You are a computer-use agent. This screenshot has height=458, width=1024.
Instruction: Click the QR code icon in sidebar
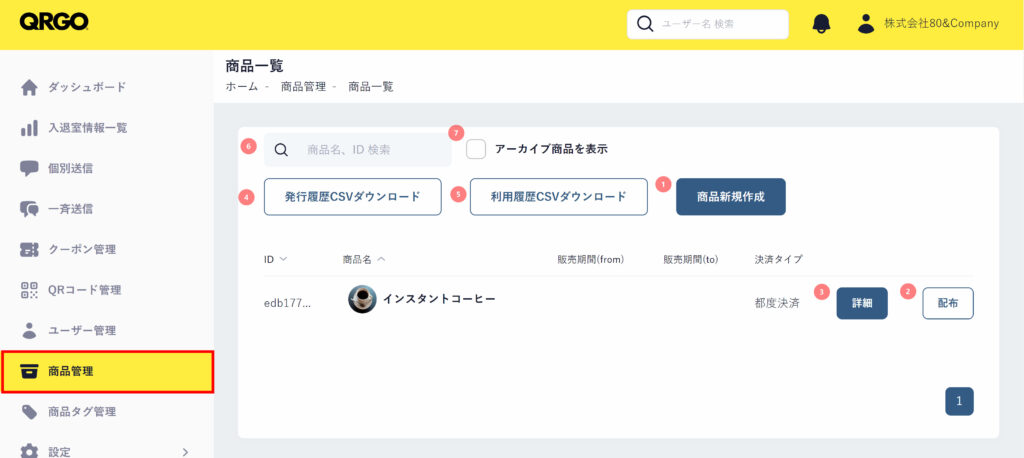[29, 290]
